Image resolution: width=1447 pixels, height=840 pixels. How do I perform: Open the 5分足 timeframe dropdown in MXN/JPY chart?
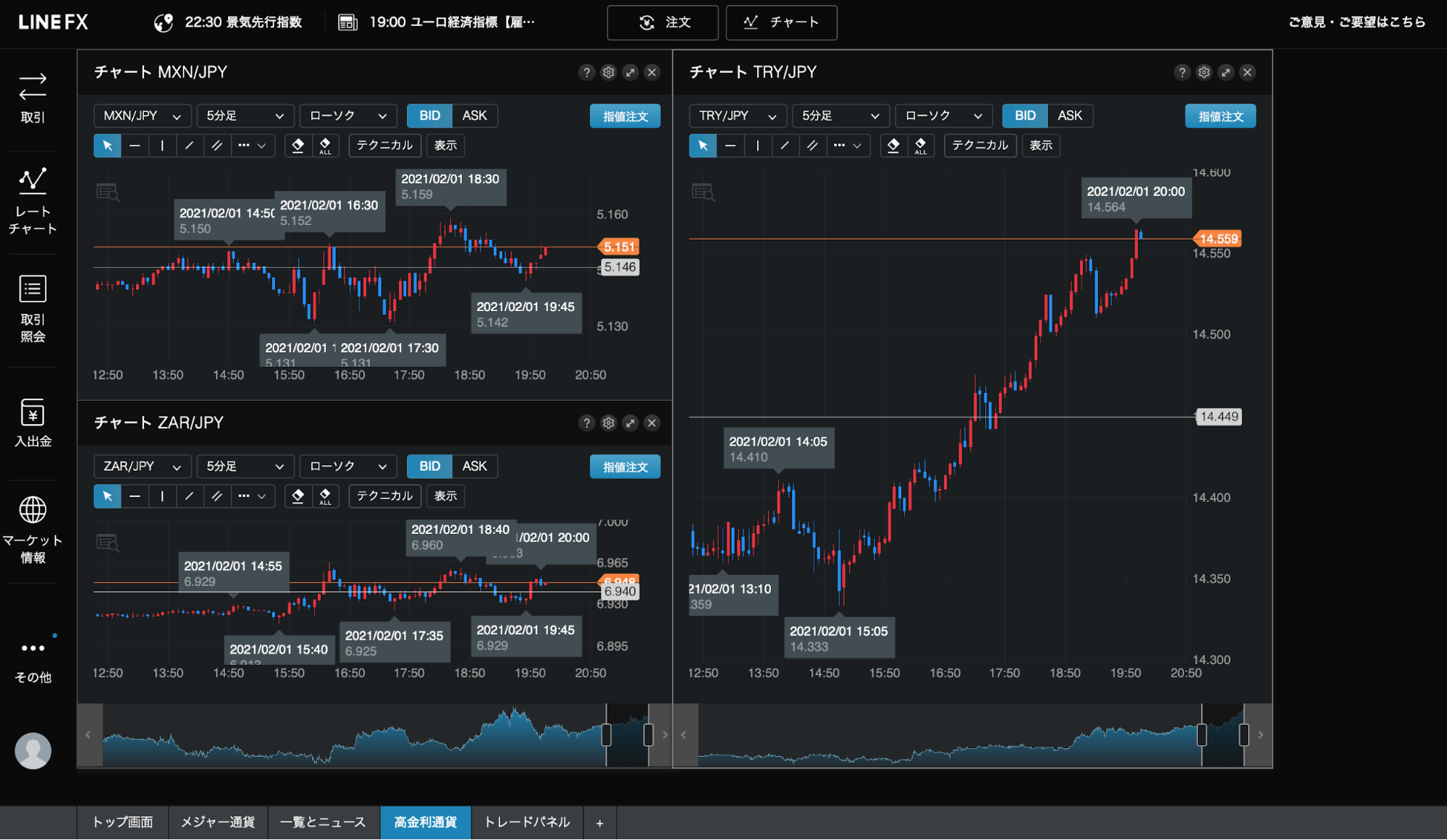pyautogui.click(x=245, y=116)
